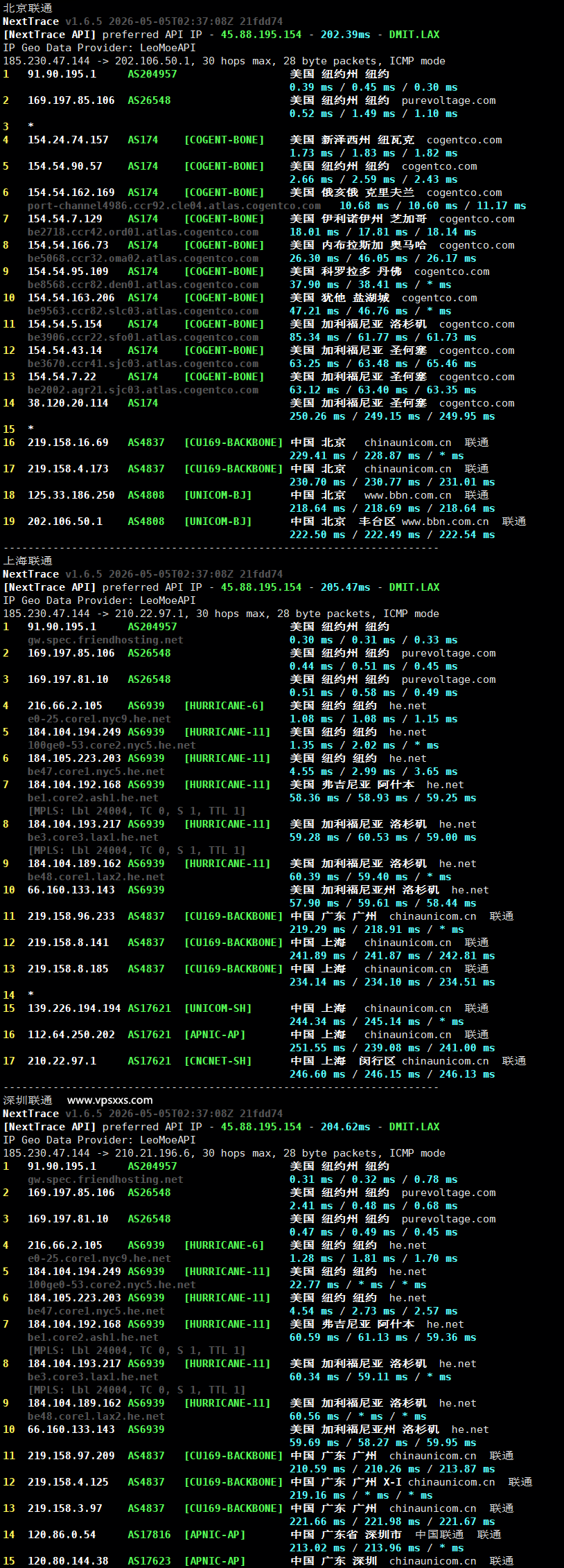Viewport: 564px width, 1568px height.
Task: Select hop IP 219.158.3.97
Action: tap(65, 1508)
